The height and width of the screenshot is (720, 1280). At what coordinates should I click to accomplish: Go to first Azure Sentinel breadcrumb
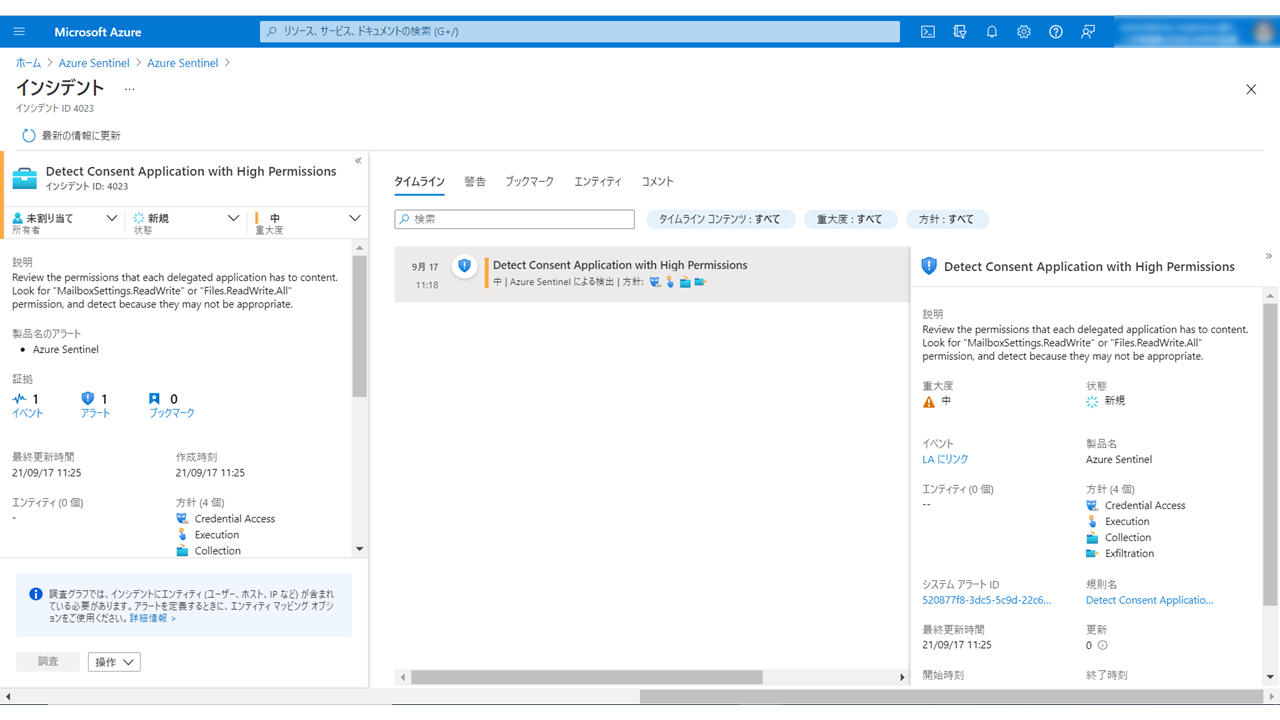click(94, 63)
